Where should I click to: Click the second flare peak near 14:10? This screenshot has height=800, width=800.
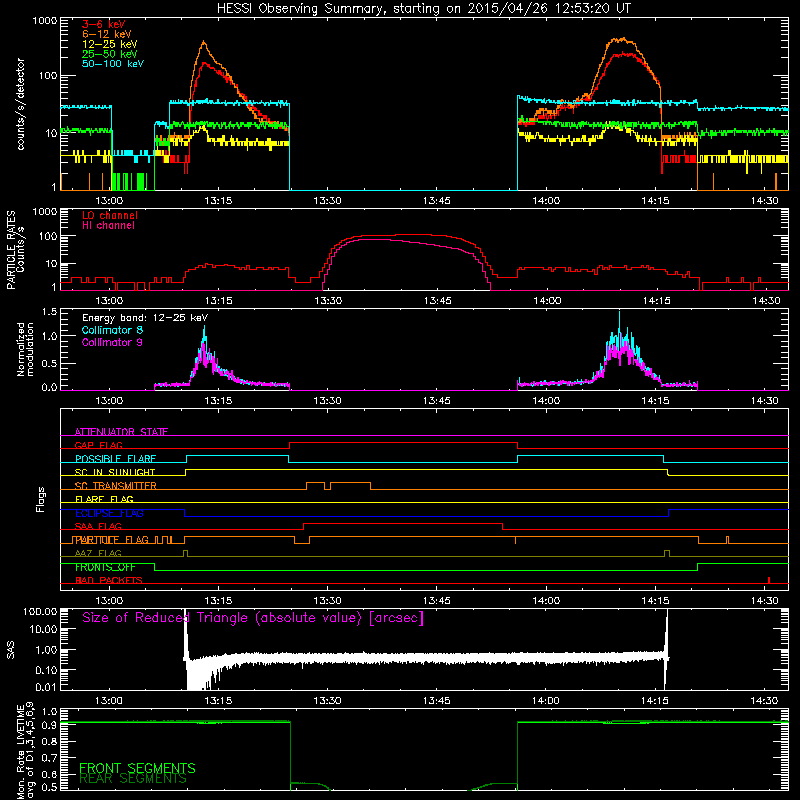(x=621, y=40)
